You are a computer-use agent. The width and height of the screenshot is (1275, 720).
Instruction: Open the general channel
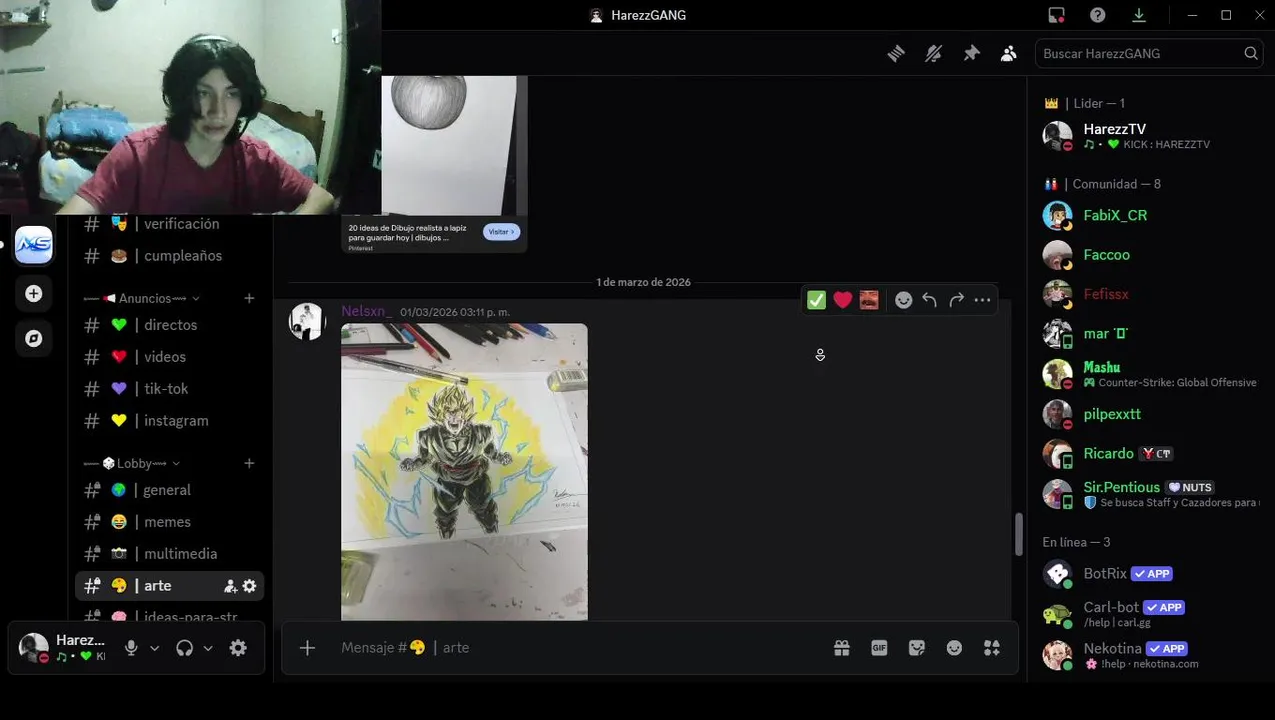point(169,490)
